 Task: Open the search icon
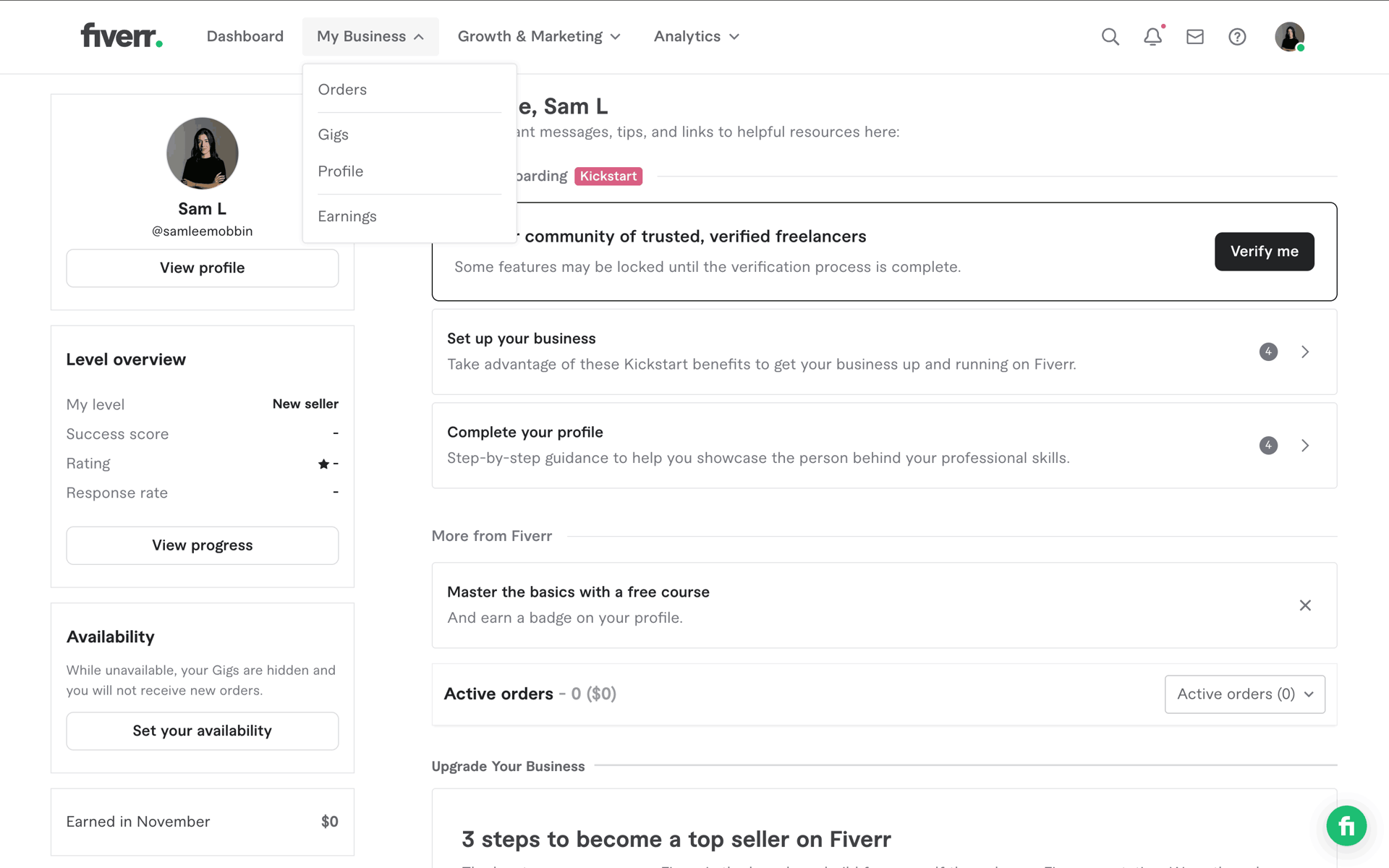(1110, 37)
